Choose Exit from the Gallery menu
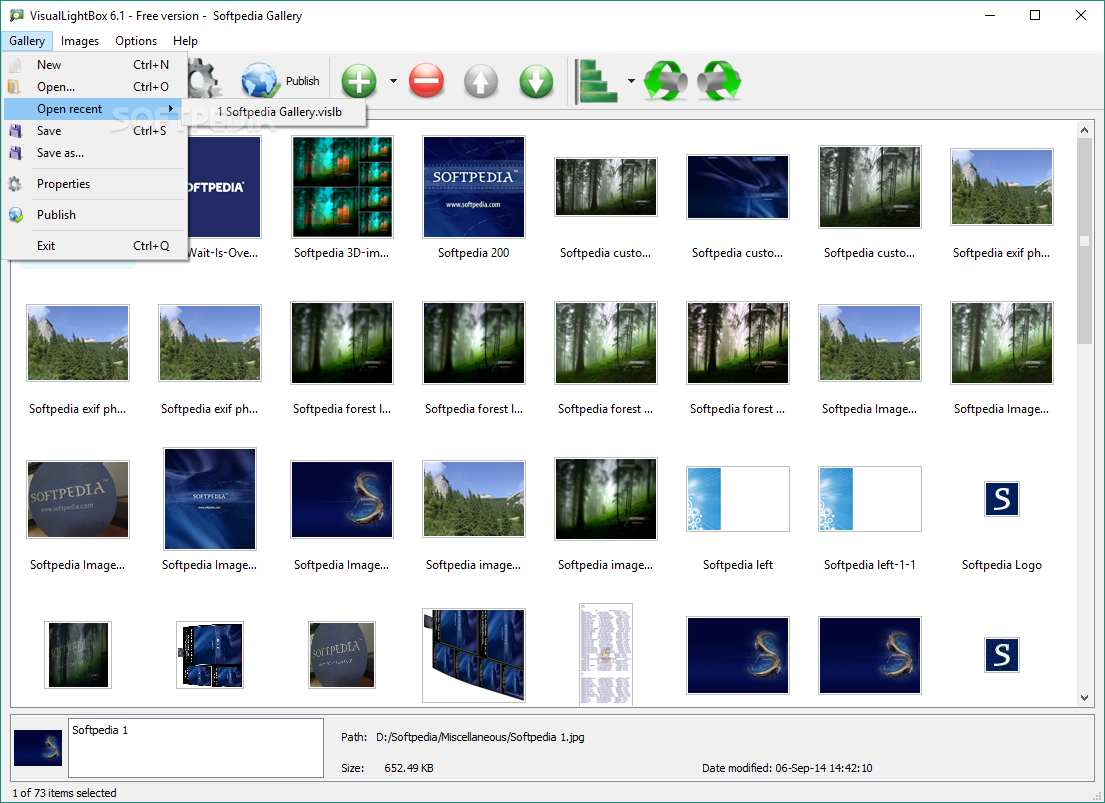The height and width of the screenshot is (803, 1105). 95,246
